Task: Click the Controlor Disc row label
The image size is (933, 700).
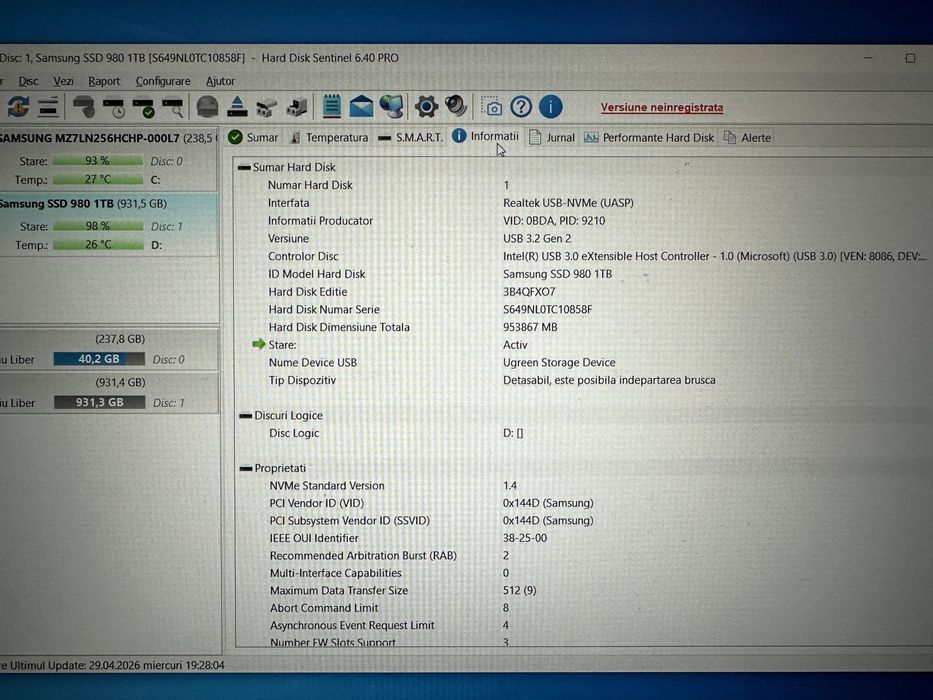Action: 303,257
